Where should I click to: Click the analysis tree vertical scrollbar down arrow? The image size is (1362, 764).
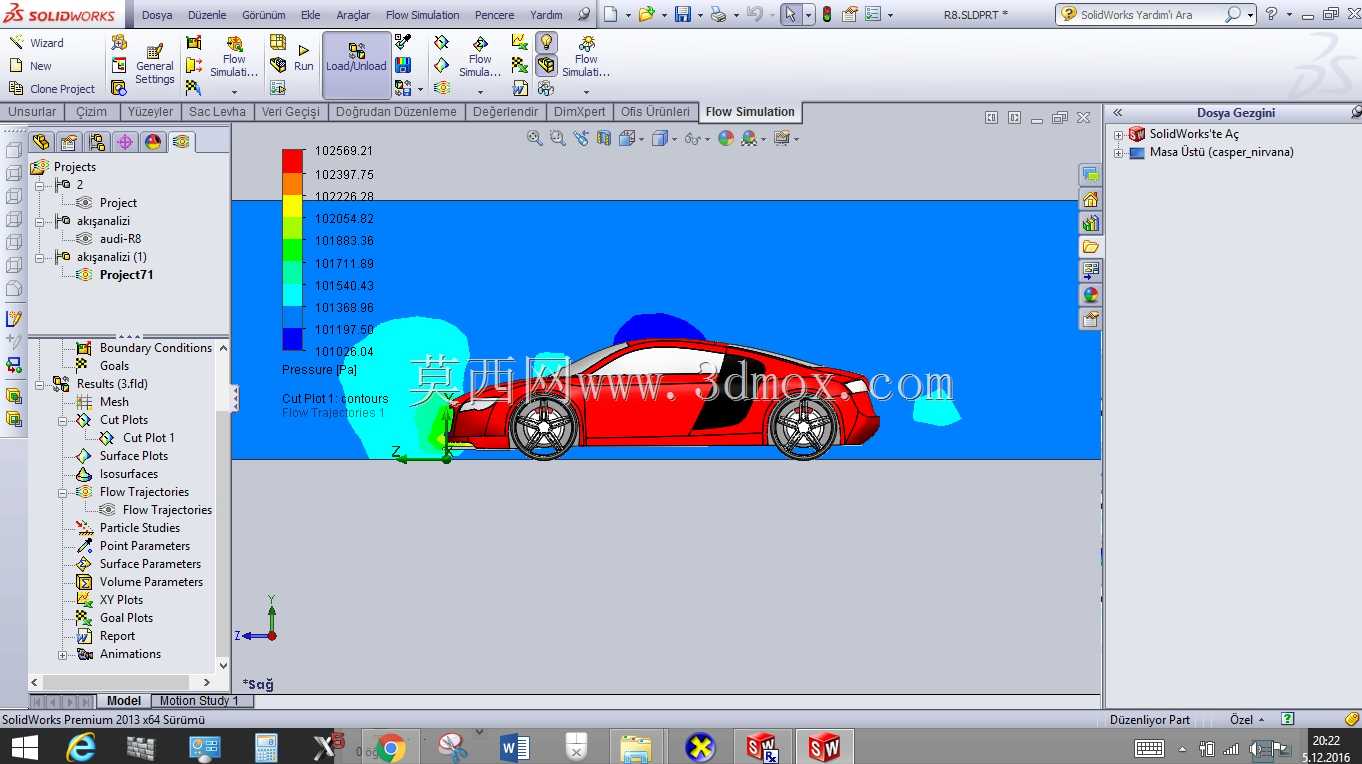(x=223, y=665)
